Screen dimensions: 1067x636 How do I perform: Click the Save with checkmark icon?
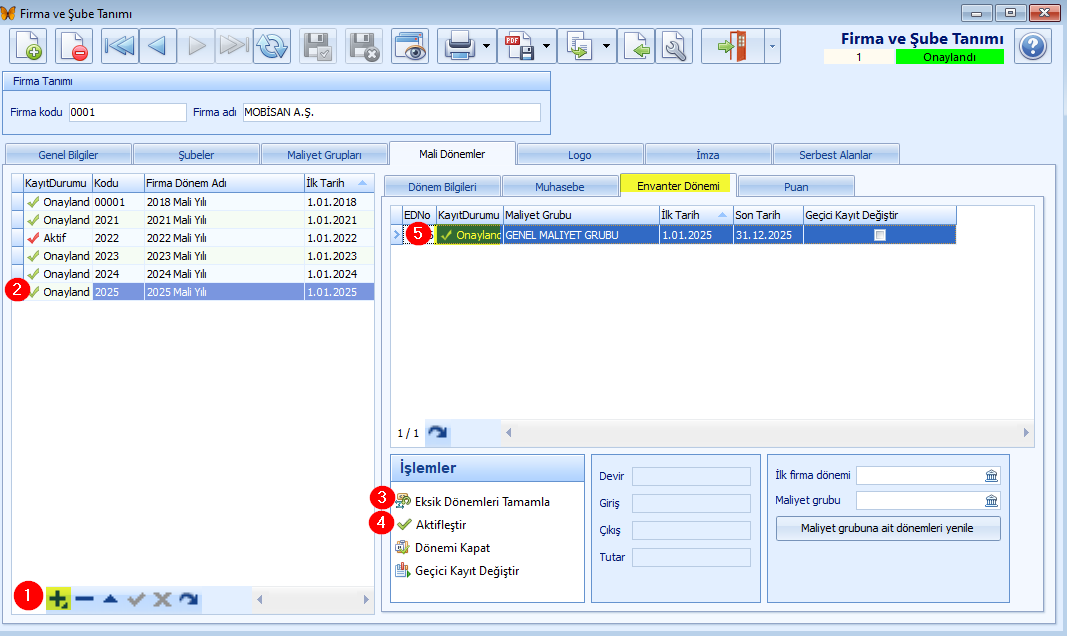(318, 46)
